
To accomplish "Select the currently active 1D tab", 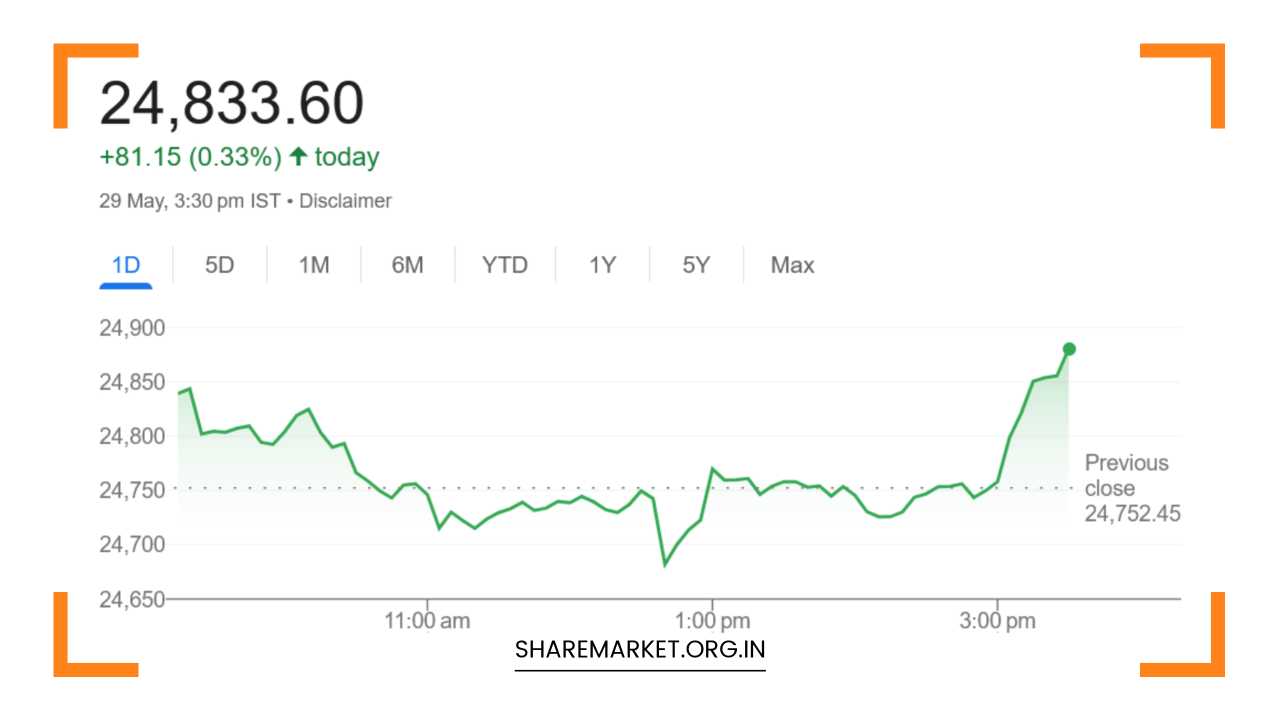I will 123,265.
